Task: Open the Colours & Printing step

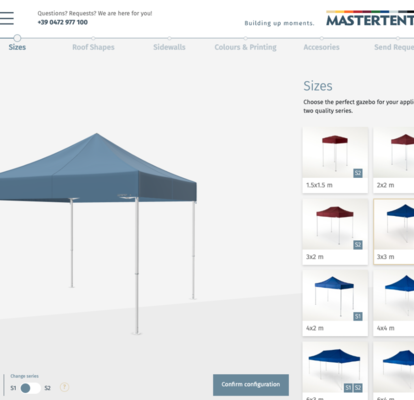Action: (245, 47)
